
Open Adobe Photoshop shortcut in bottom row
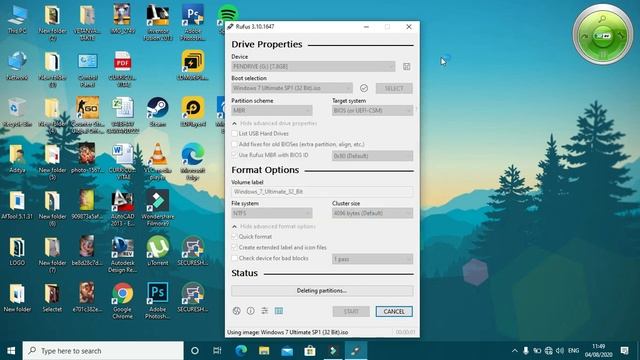tap(158, 300)
